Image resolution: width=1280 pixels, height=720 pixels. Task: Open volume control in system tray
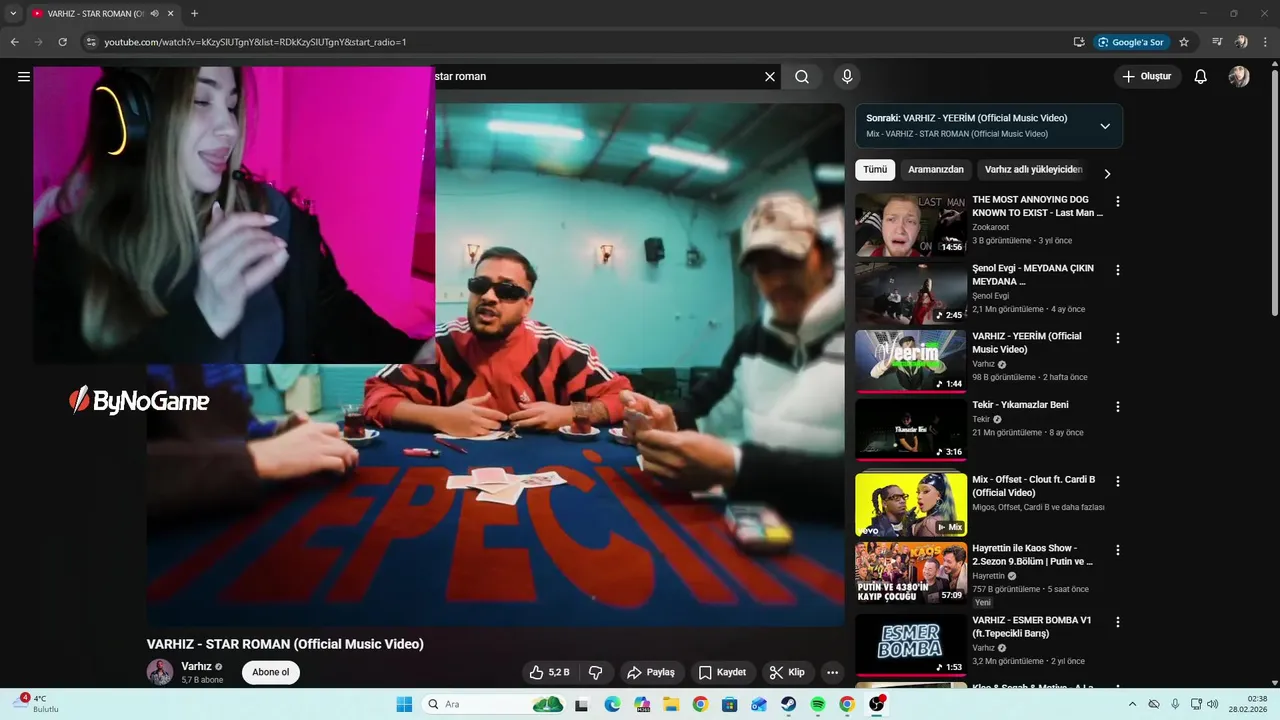click(1212, 704)
